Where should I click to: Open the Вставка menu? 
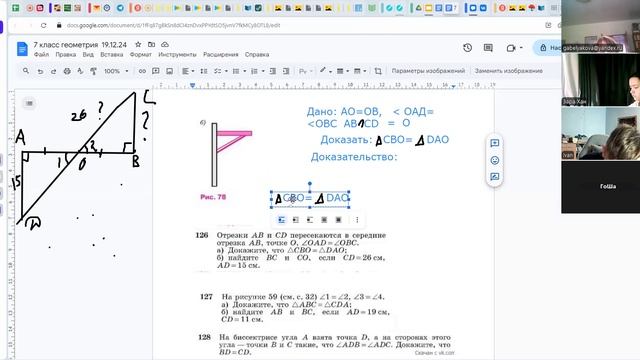(x=111, y=54)
